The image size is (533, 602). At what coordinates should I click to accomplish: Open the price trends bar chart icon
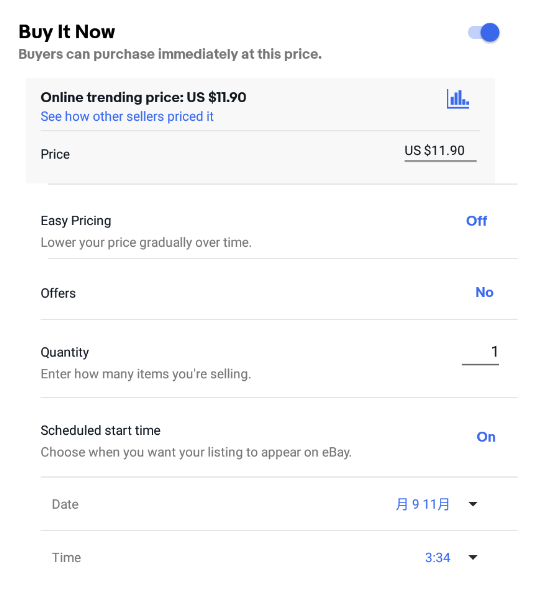click(x=458, y=99)
